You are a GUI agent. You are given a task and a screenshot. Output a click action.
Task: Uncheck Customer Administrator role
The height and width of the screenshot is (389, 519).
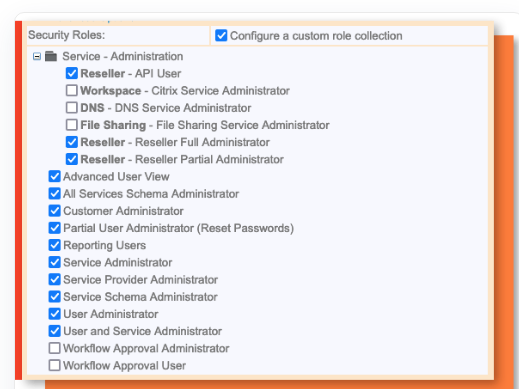(54, 211)
